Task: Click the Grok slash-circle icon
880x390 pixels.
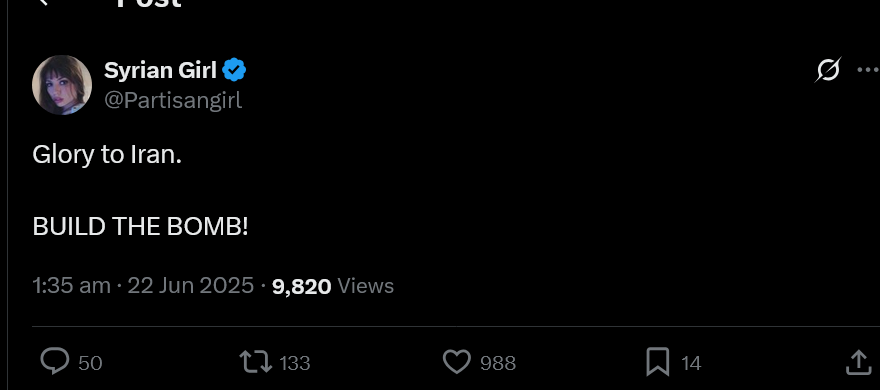Action: point(828,70)
